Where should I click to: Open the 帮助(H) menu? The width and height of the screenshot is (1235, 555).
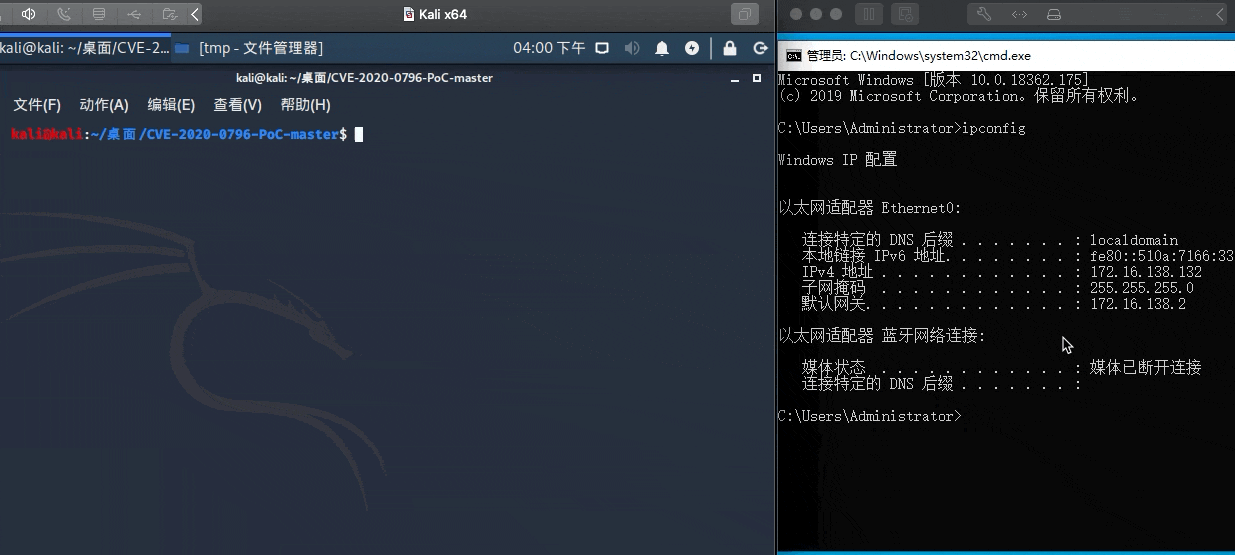click(x=305, y=105)
